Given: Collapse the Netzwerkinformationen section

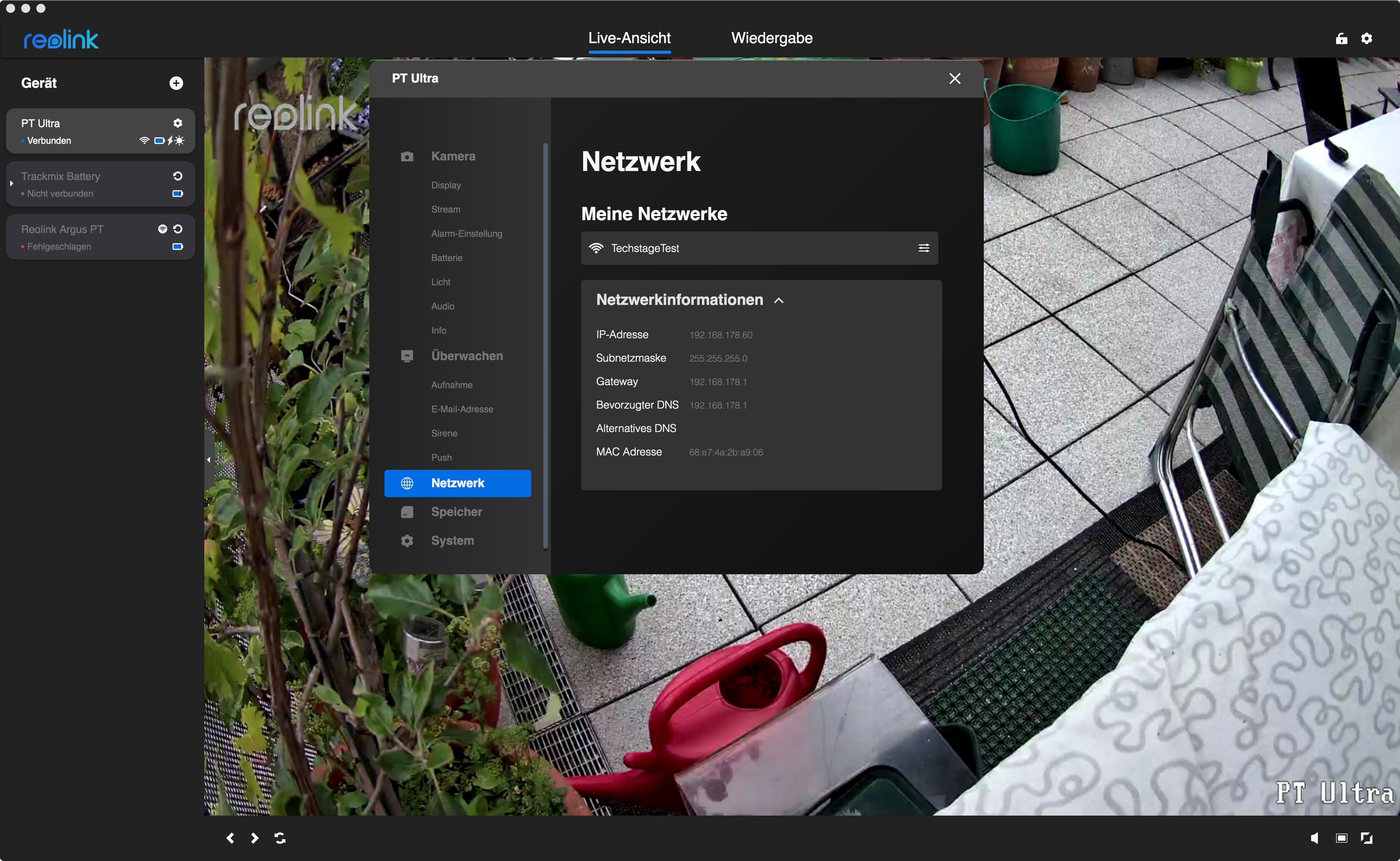Looking at the screenshot, I should [779, 300].
